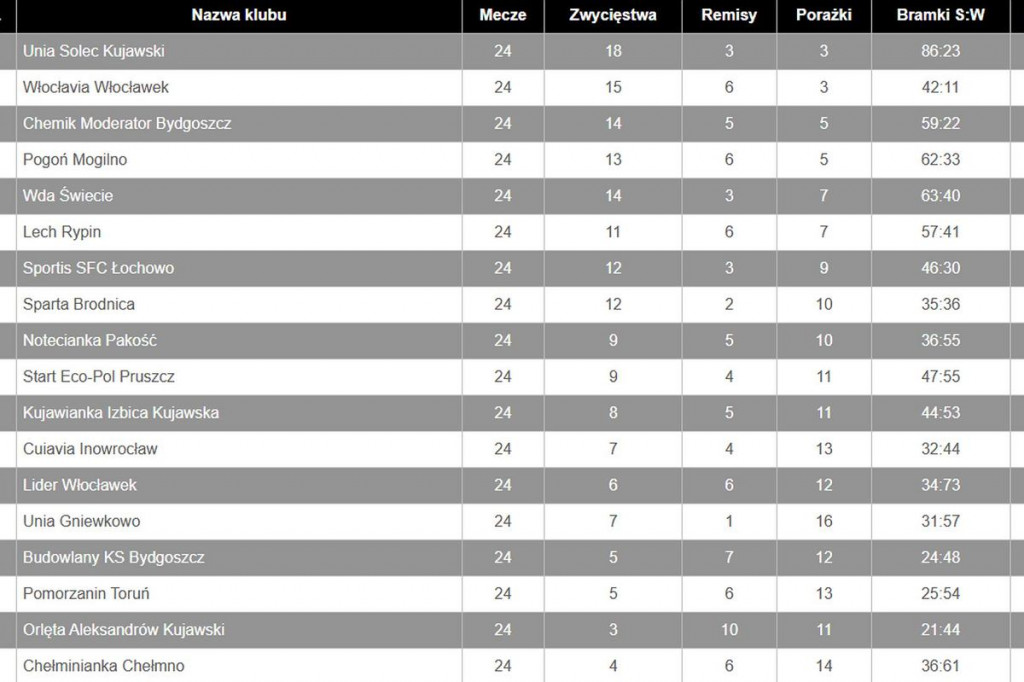Screen dimensions: 1024x682
Task: Click Sportis SFC Łochowo club name
Action: click(98, 268)
